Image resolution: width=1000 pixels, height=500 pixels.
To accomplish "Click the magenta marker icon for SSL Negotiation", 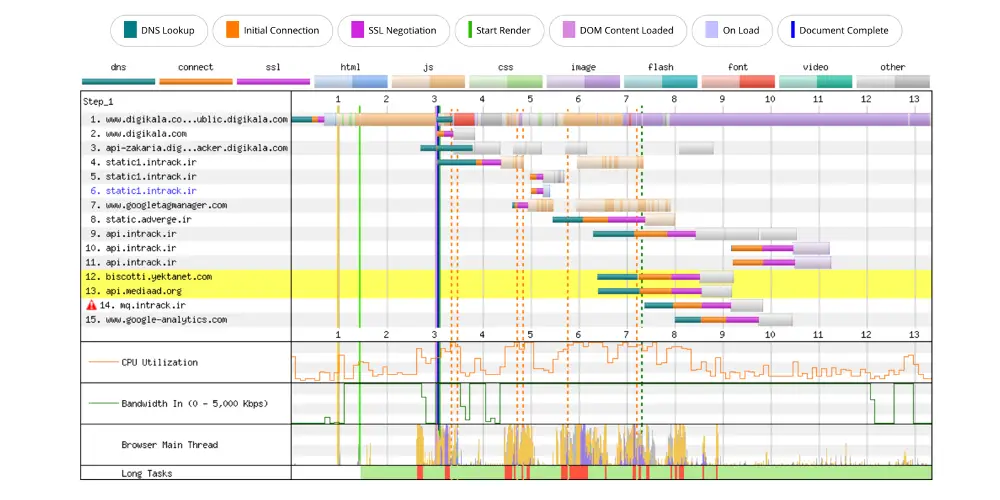I will pos(353,30).
